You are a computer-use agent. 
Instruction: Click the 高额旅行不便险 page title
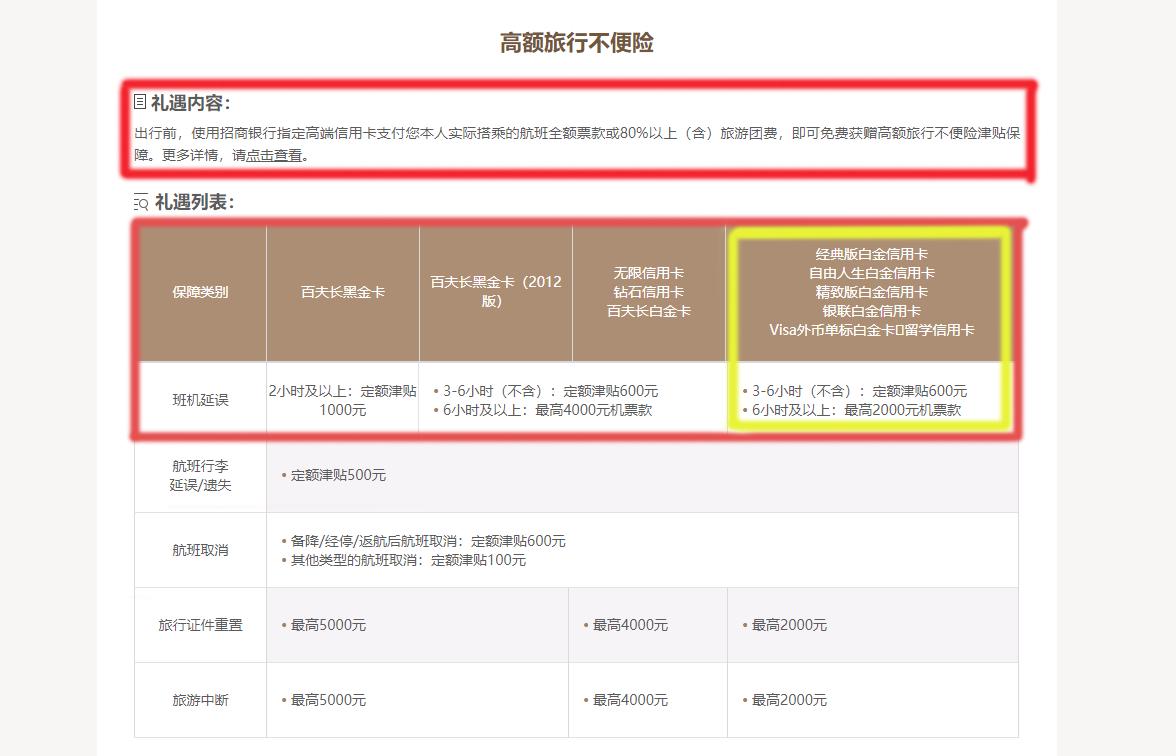[576, 43]
